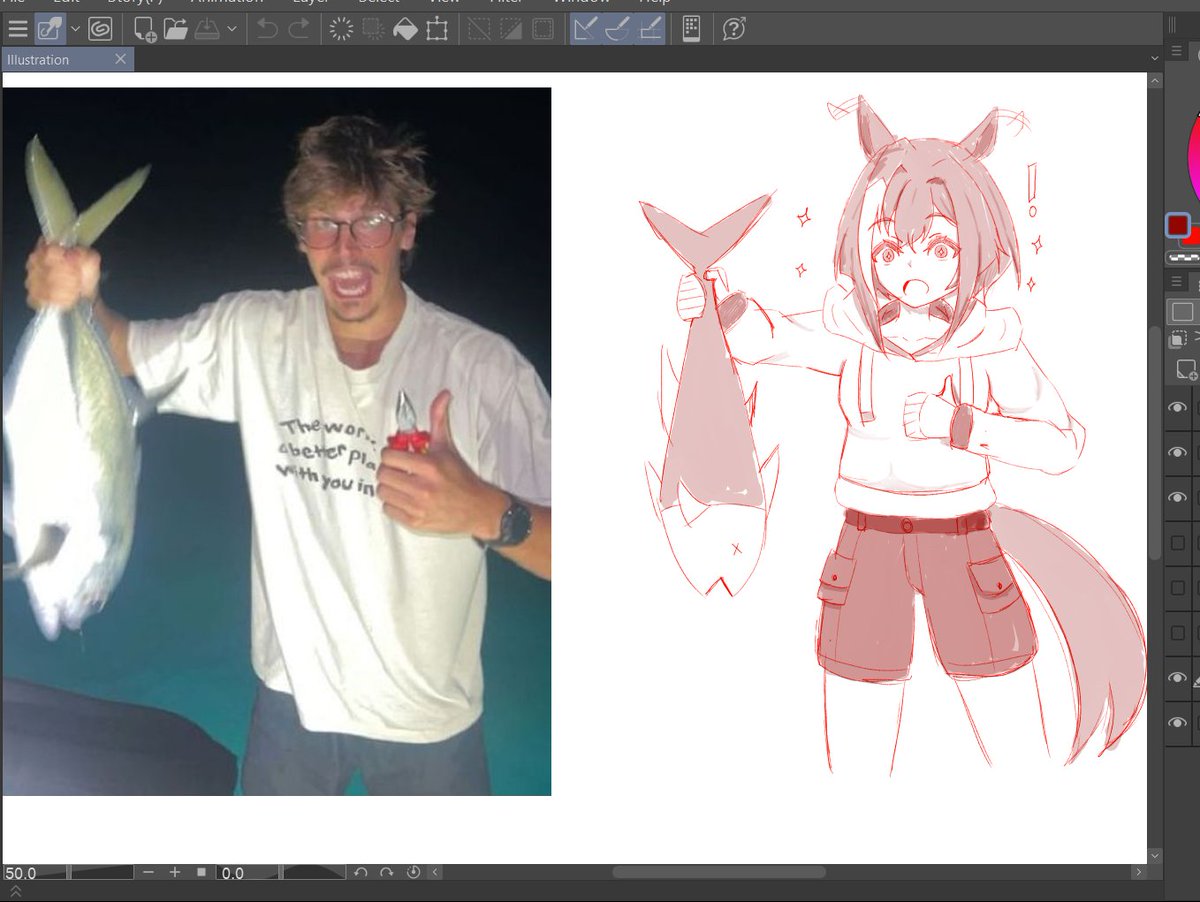This screenshot has height=902, width=1200.
Task: Toggle Snap to Ruler
Action: [x=586, y=29]
